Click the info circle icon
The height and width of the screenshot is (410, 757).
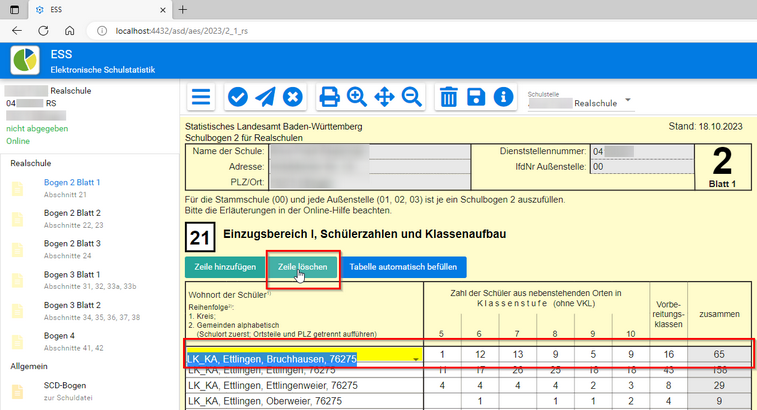click(x=504, y=97)
